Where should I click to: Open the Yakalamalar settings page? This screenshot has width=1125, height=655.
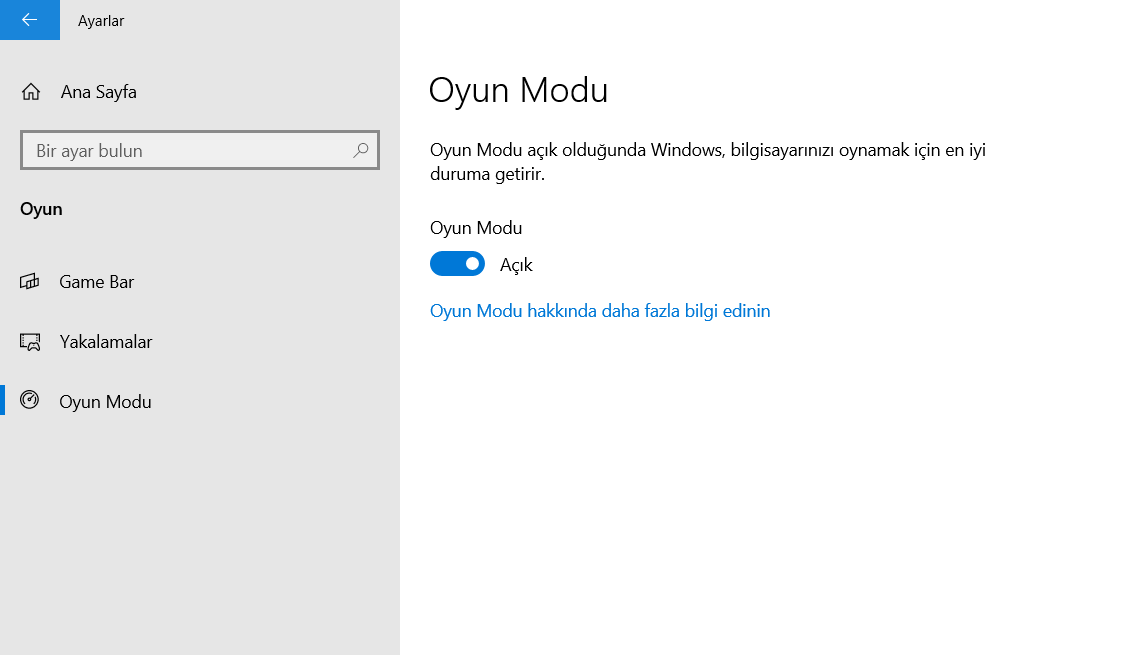click(x=105, y=342)
